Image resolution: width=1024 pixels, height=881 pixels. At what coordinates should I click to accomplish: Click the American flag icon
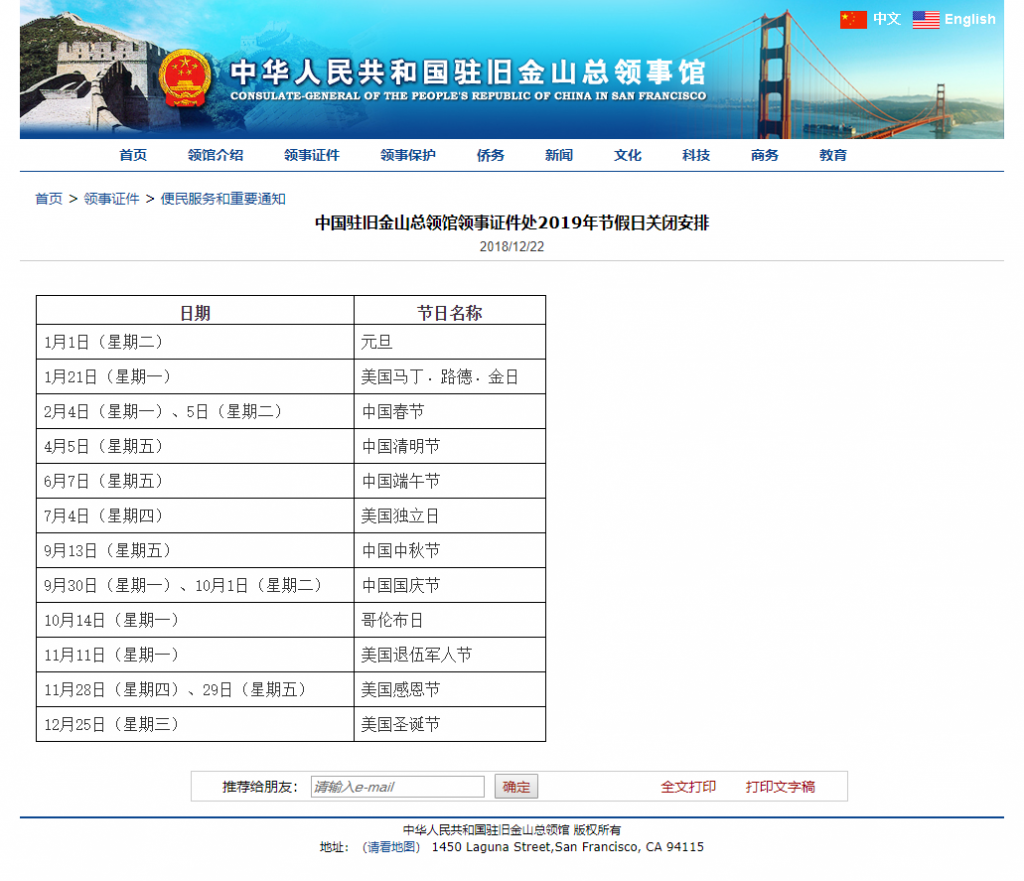click(926, 19)
